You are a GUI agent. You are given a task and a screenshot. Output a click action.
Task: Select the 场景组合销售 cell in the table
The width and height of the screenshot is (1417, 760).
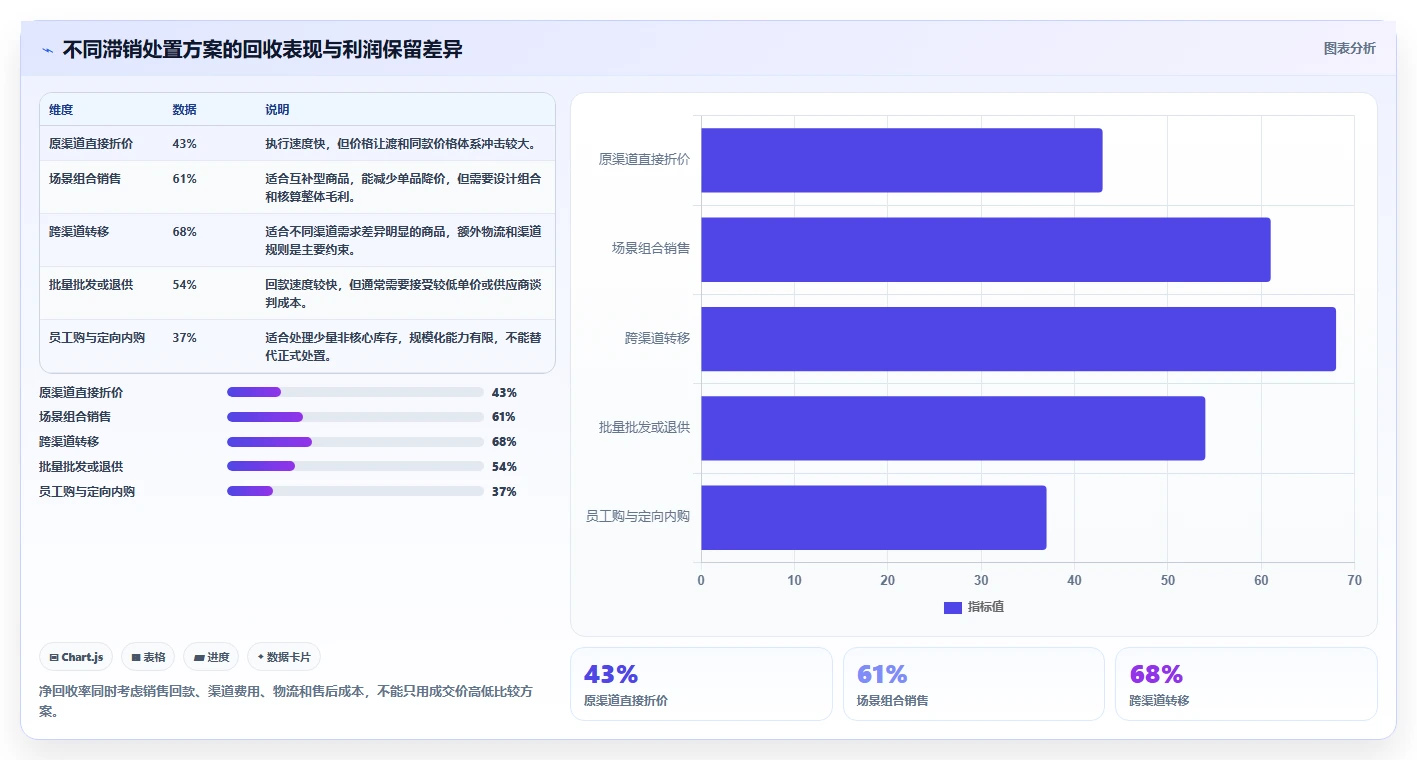[x=85, y=179]
